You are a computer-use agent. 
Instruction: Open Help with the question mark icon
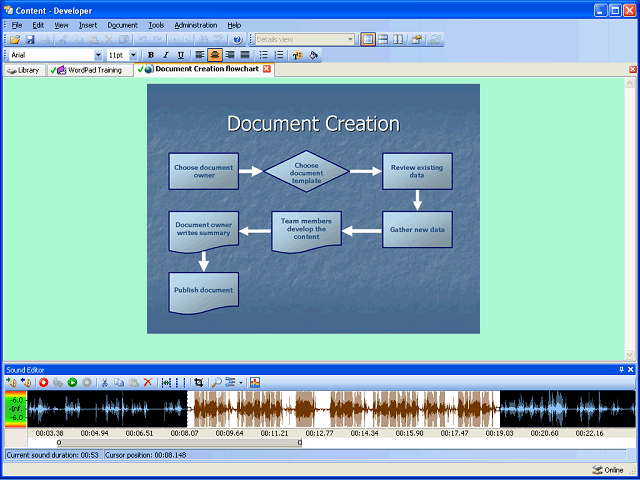click(238, 40)
